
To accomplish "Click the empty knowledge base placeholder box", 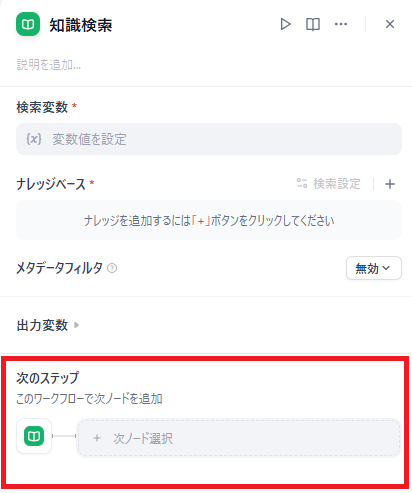I will click(209, 220).
